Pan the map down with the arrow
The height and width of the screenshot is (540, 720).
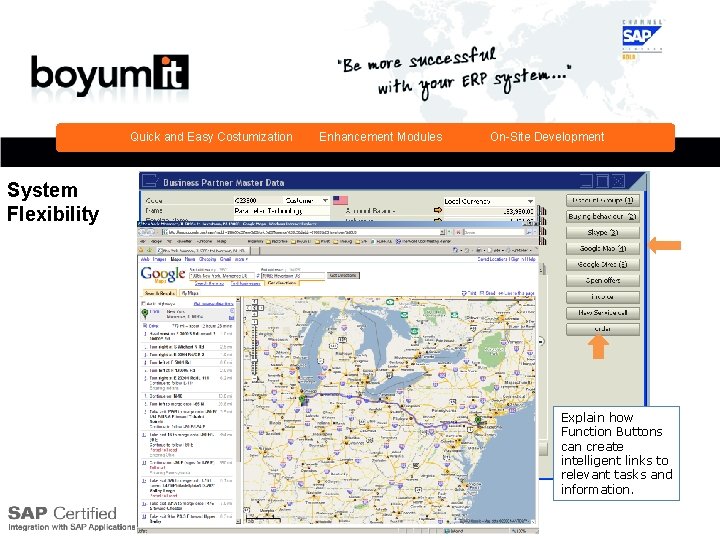[x=255, y=315]
